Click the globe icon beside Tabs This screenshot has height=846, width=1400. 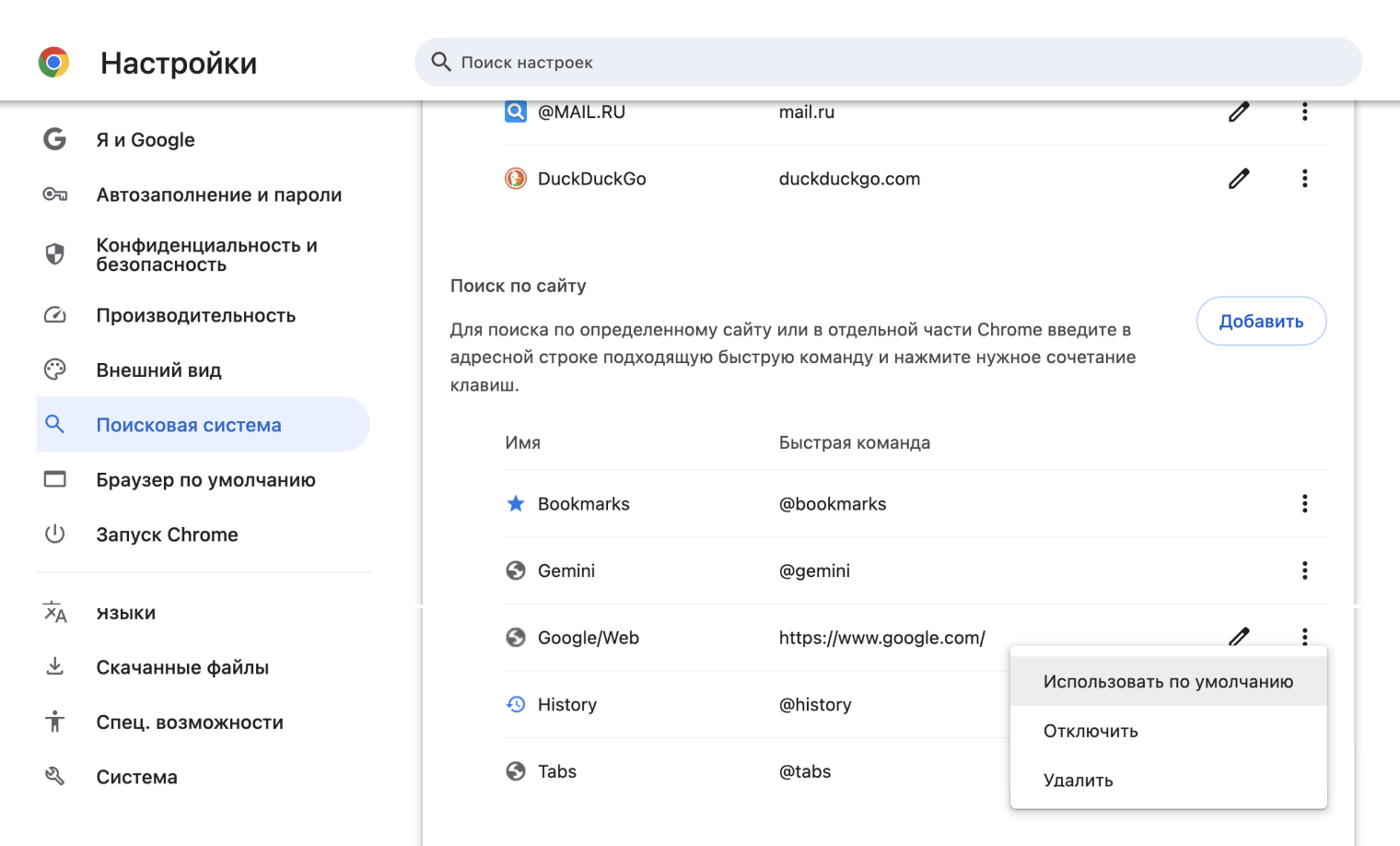pyautogui.click(x=516, y=771)
